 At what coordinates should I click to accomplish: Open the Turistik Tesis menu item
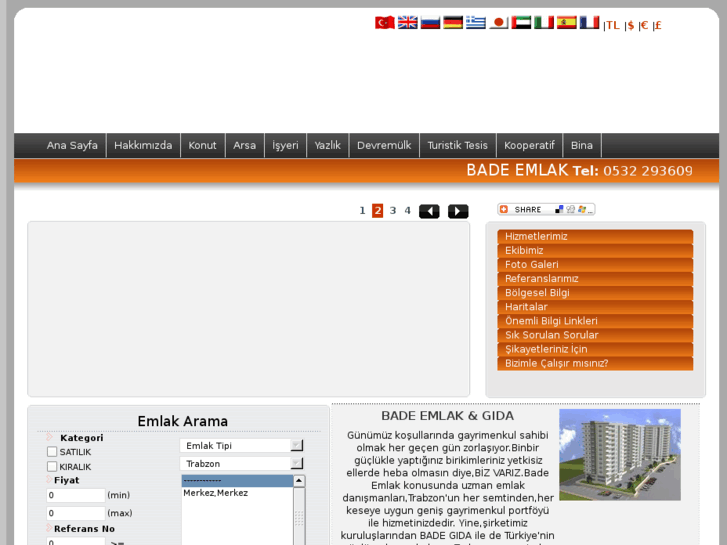458,146
